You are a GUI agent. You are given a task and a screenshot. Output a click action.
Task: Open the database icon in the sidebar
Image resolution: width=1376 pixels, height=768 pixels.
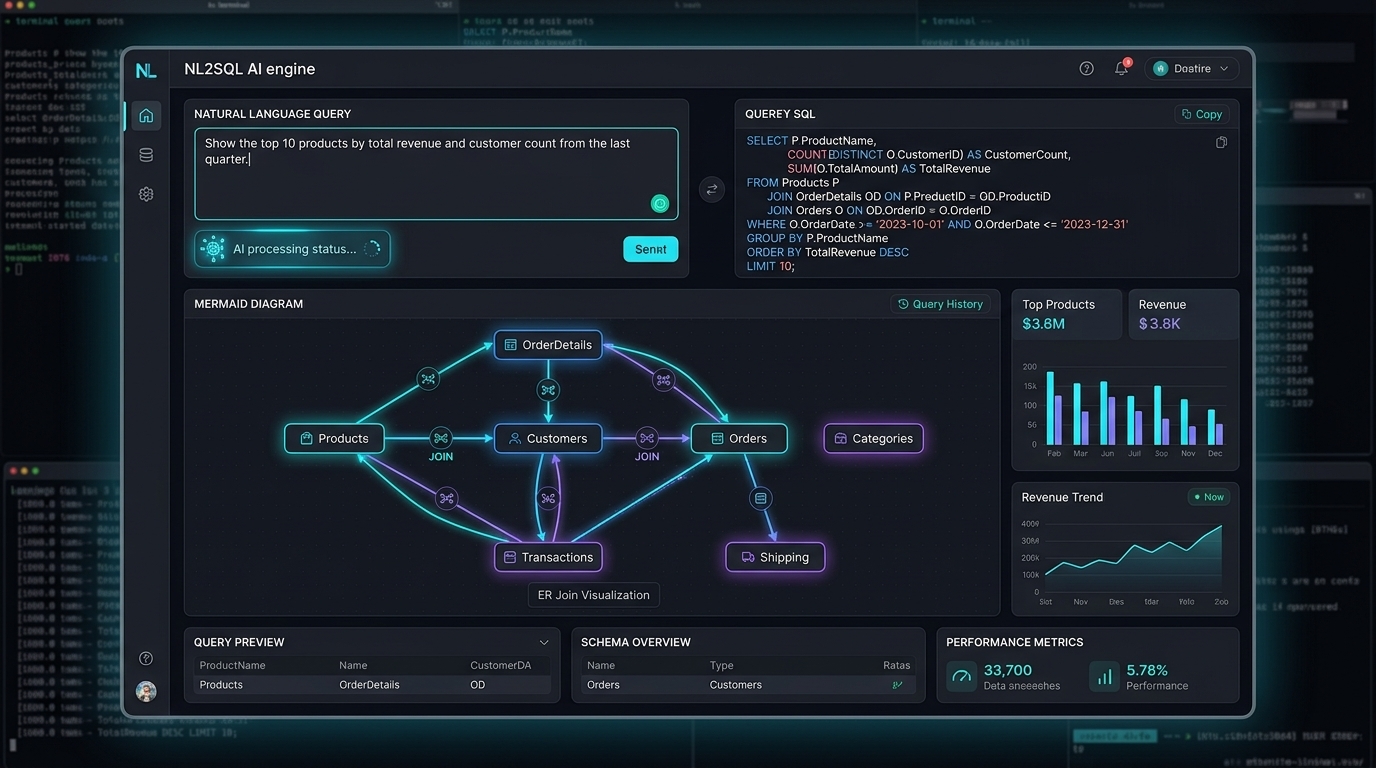click(x=146, y=155)
